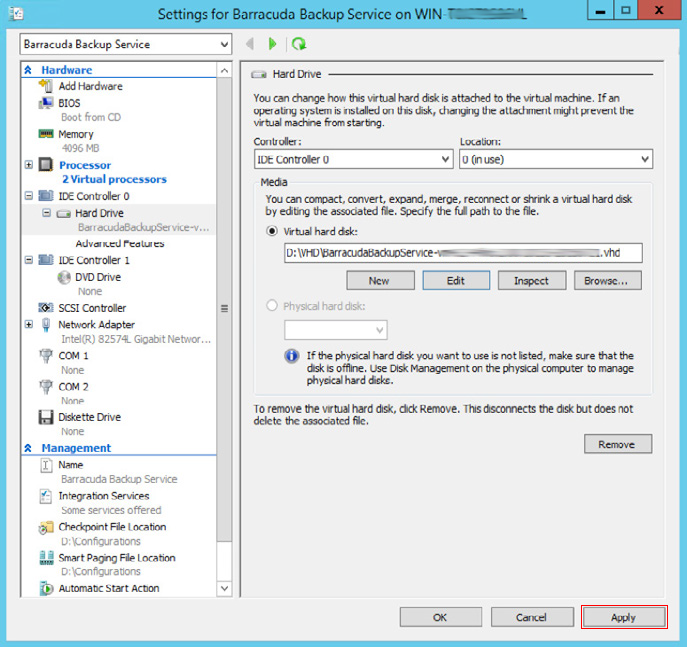Viewport: 687px width, 647px height.
Task: Click the OK button
Action: pyautogui.click(x=440, y=617)
